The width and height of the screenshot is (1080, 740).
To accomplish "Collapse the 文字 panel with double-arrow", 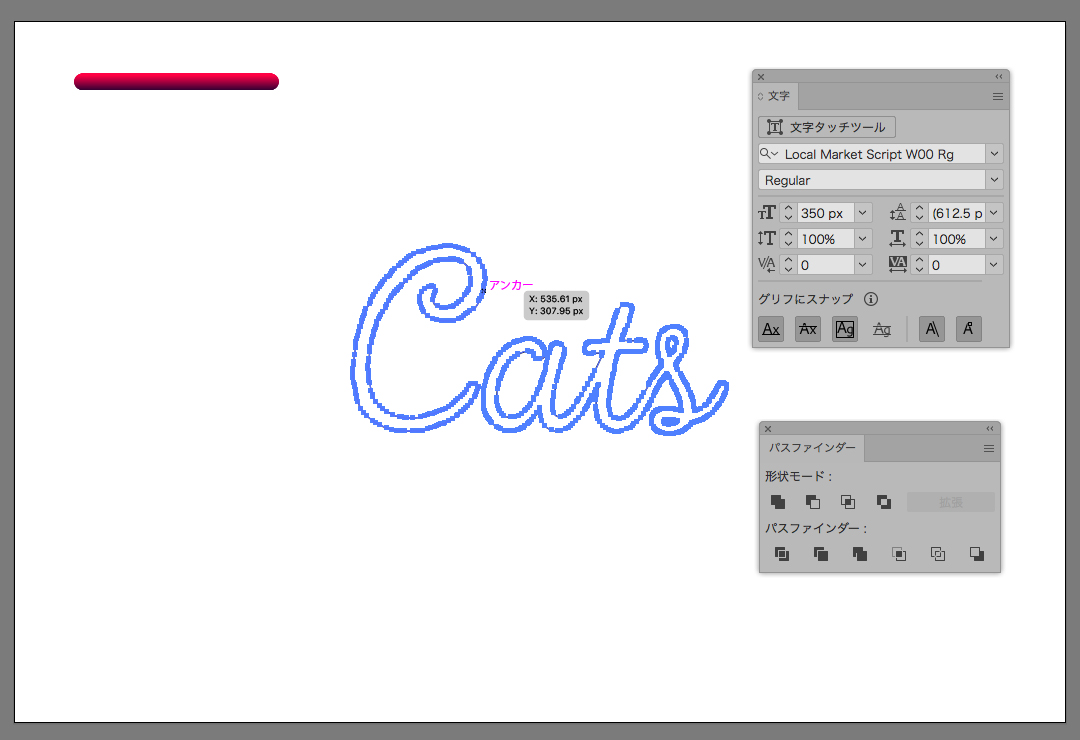I will point(998,77).
